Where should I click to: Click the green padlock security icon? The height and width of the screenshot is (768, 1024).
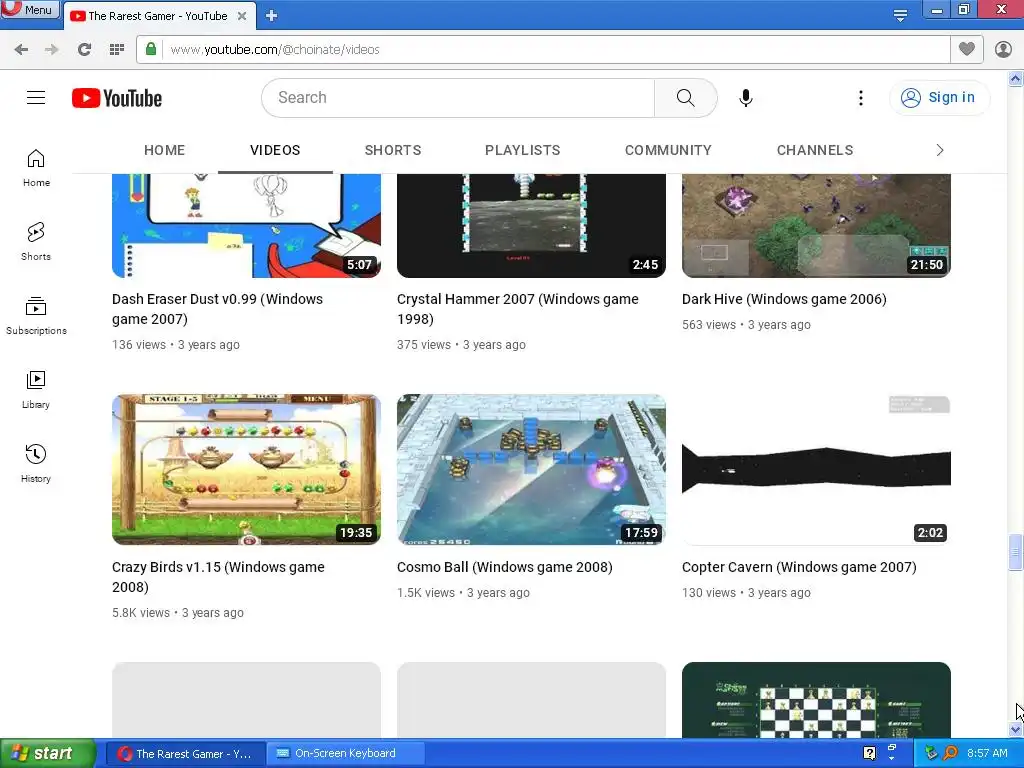pos(151,49)
